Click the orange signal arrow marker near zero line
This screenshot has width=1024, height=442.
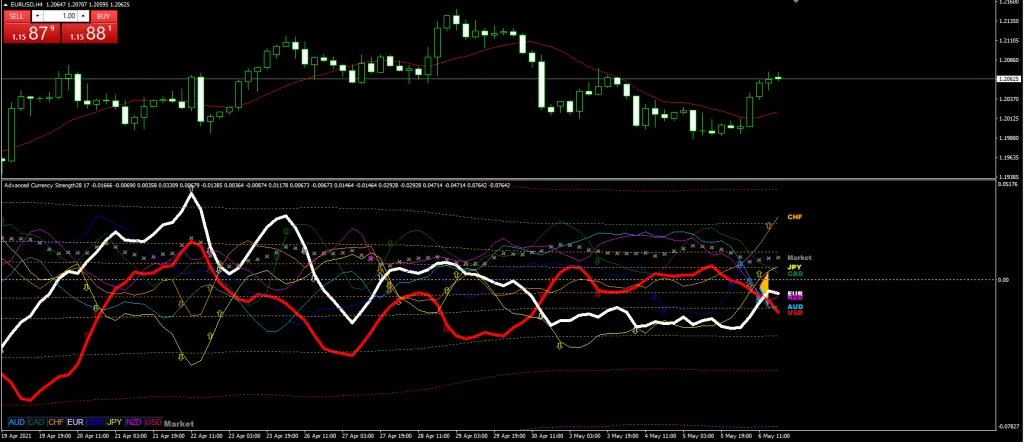click(765, 286)
